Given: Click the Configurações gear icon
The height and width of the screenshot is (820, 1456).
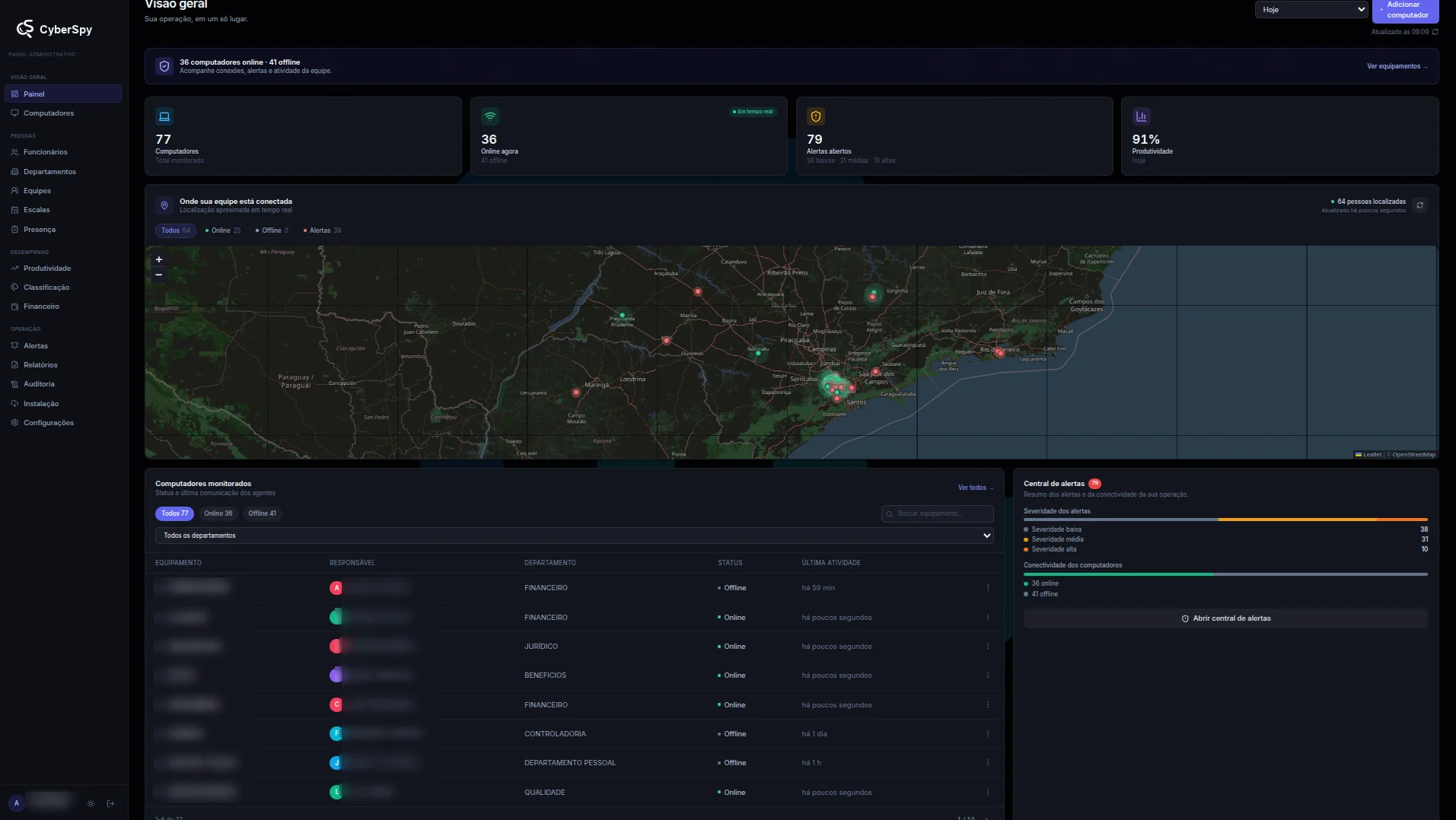Looking at the screenshot, I should [14, 423].
